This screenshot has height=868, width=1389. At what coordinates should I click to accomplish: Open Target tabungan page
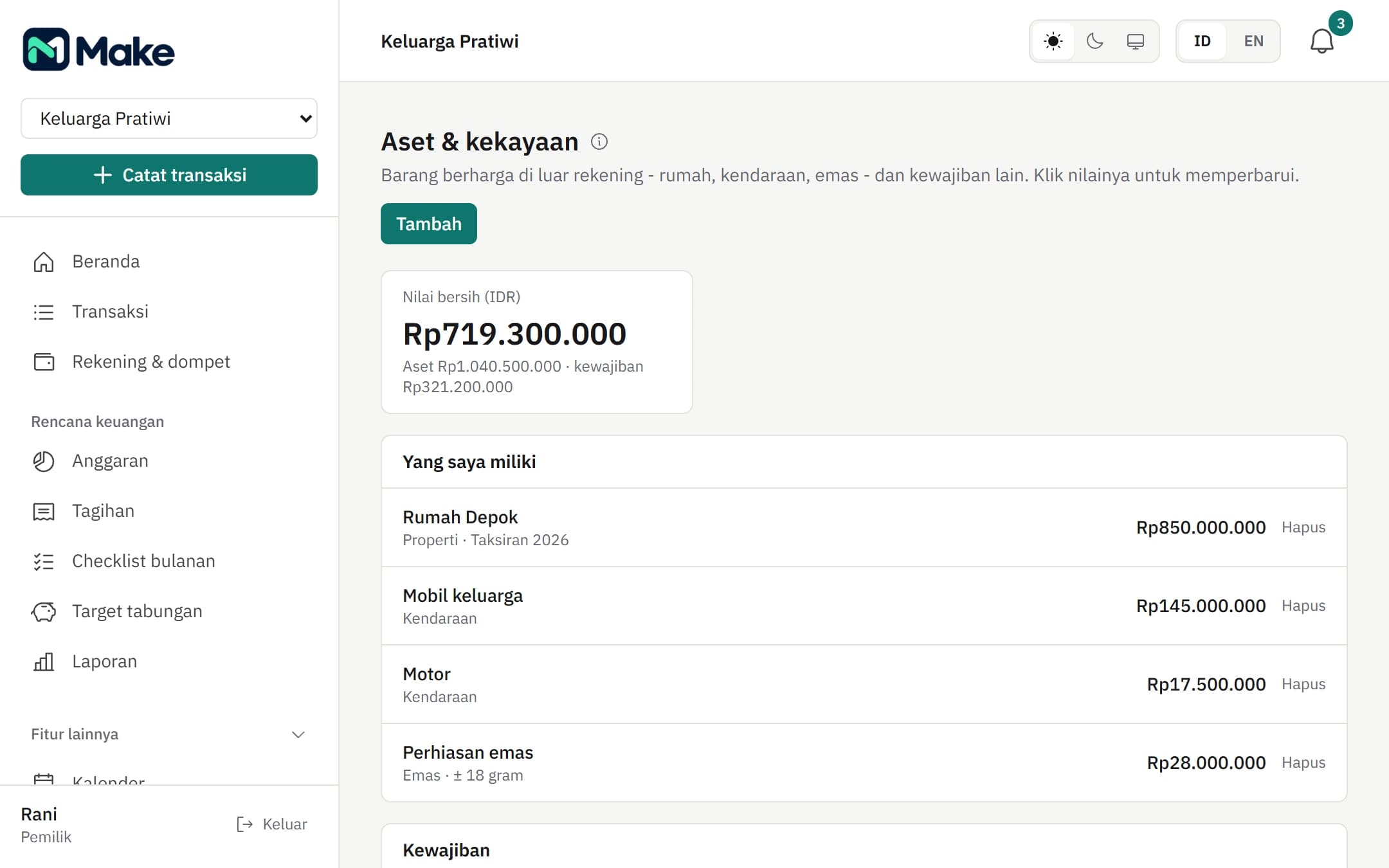(x=169, y=611)
